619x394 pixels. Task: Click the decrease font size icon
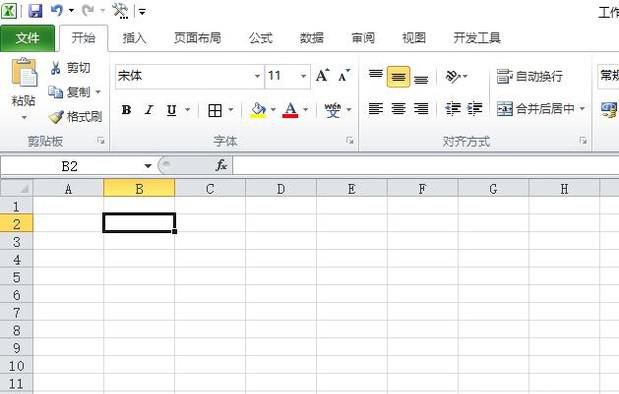point(343,75)
